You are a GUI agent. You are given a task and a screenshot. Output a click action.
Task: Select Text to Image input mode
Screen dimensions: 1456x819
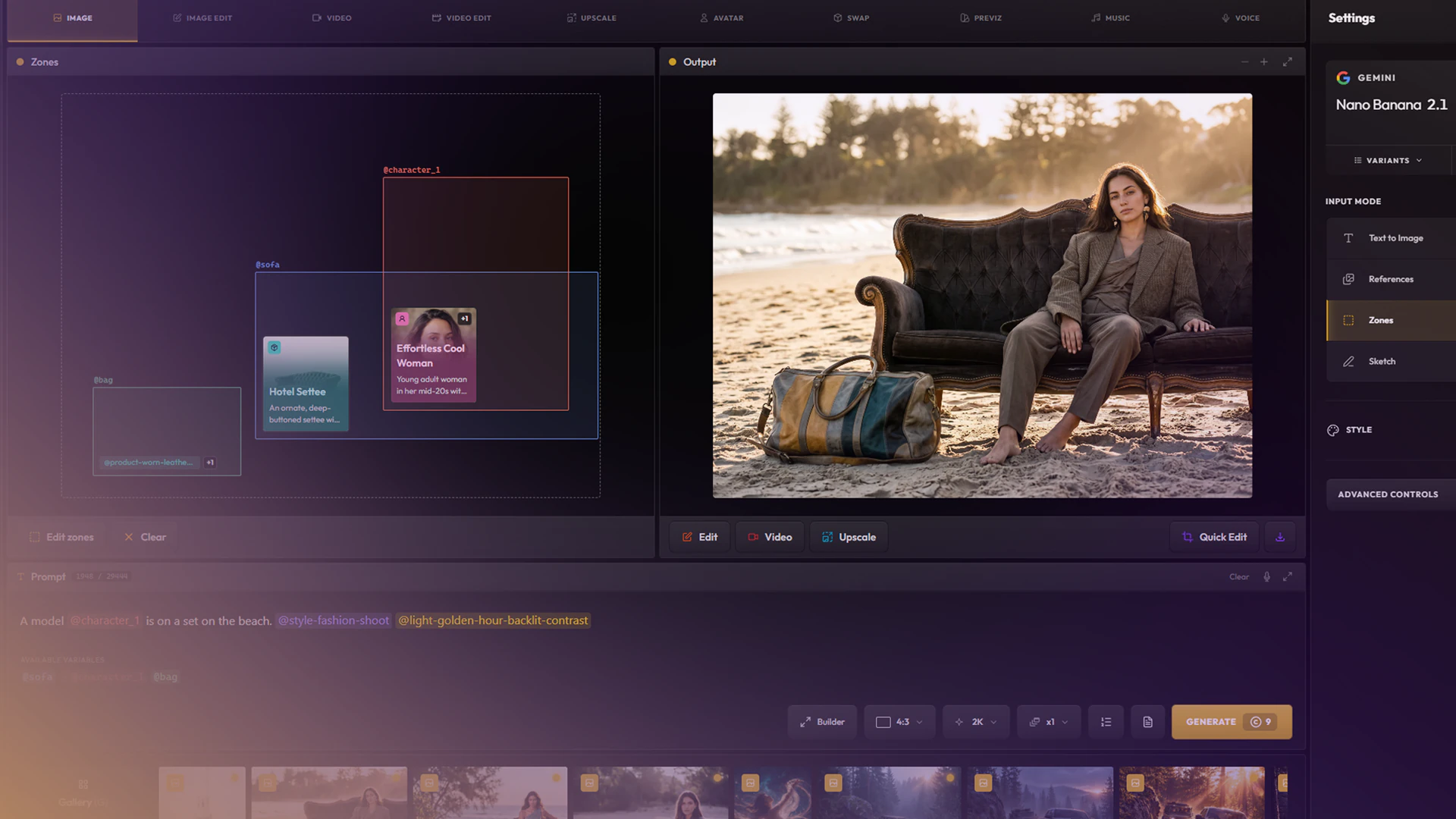(x=1391, y=238)
